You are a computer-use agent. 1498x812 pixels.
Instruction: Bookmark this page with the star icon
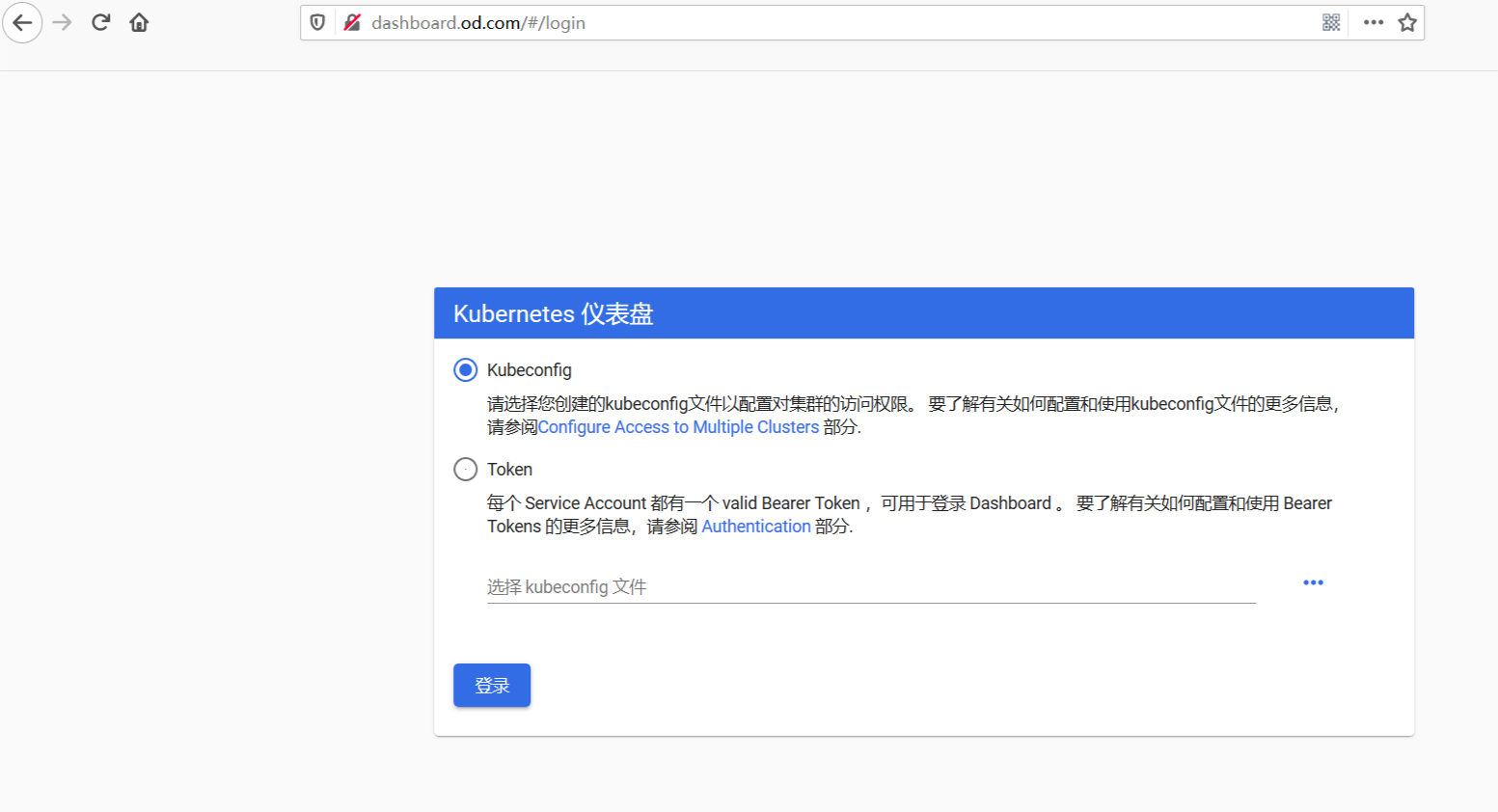[x=1407, y=22]
